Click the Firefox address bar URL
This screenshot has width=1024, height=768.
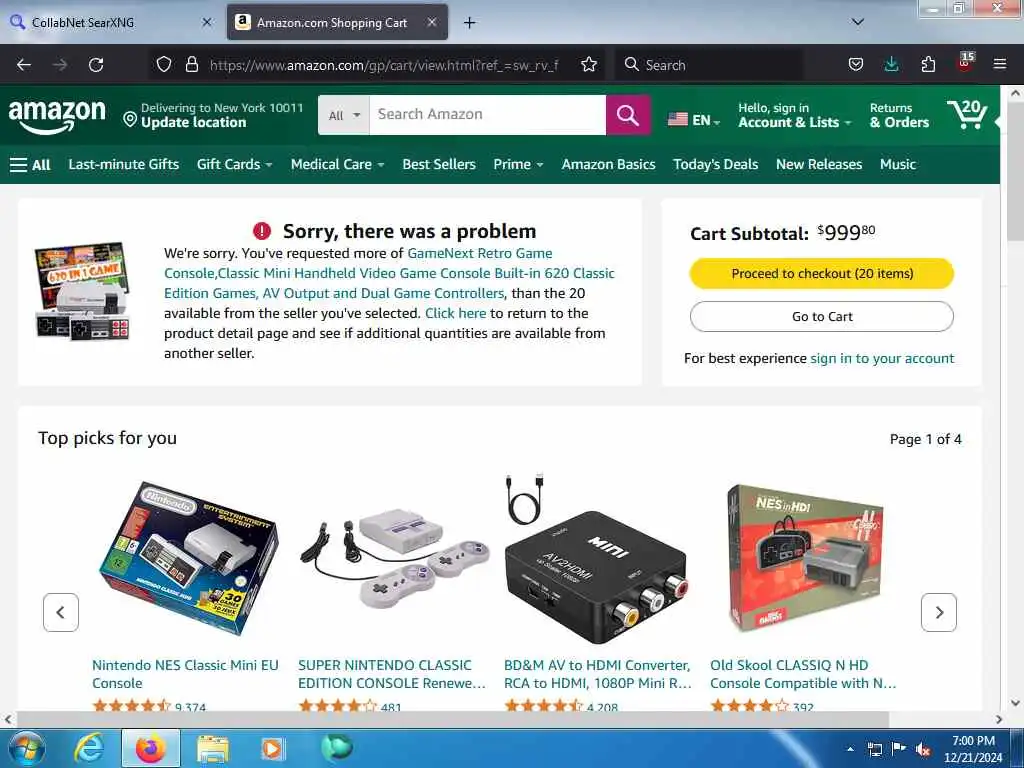click(x=384, y=65)
